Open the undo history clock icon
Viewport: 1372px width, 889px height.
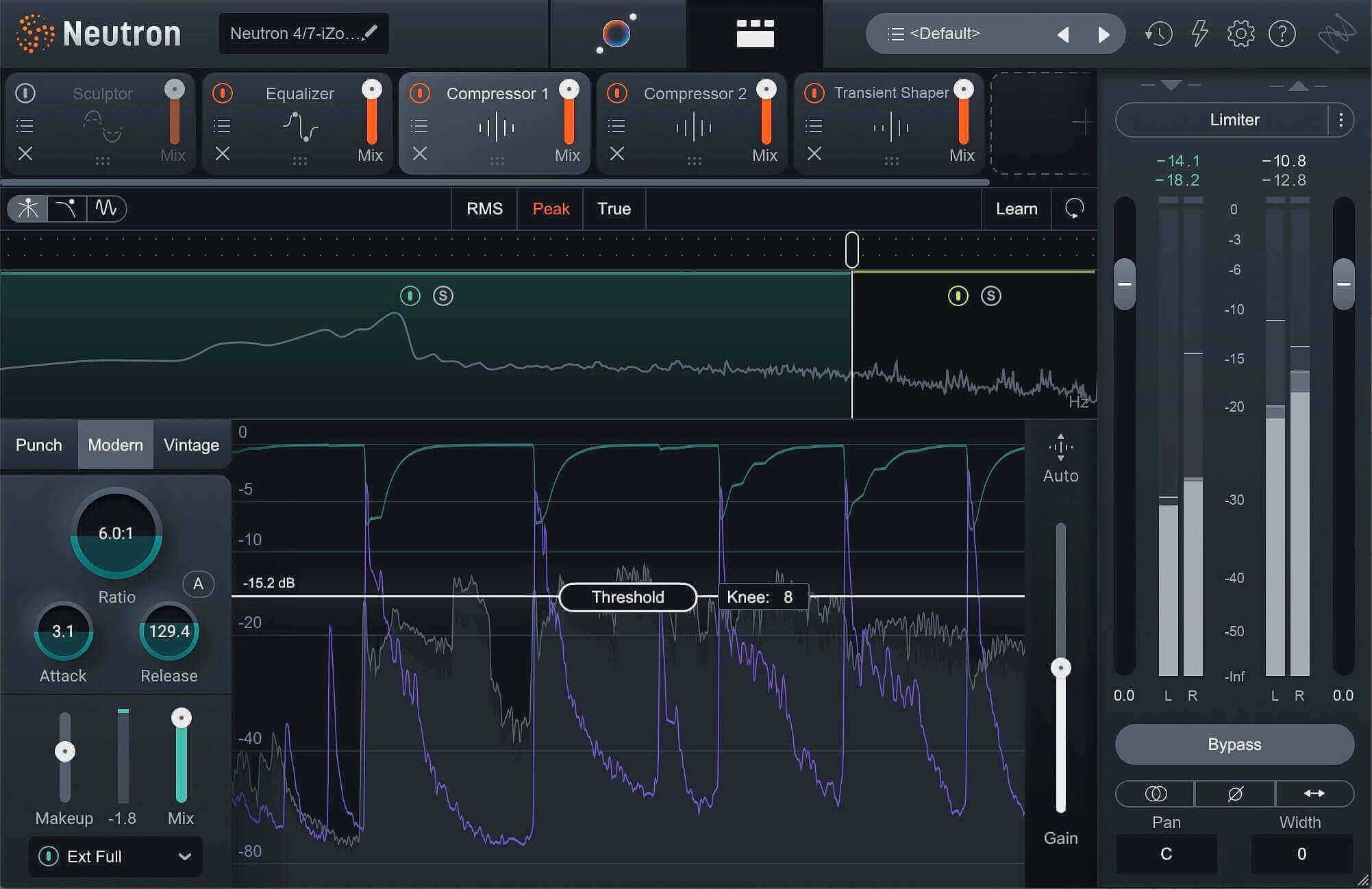click(x=1159, y=34)
